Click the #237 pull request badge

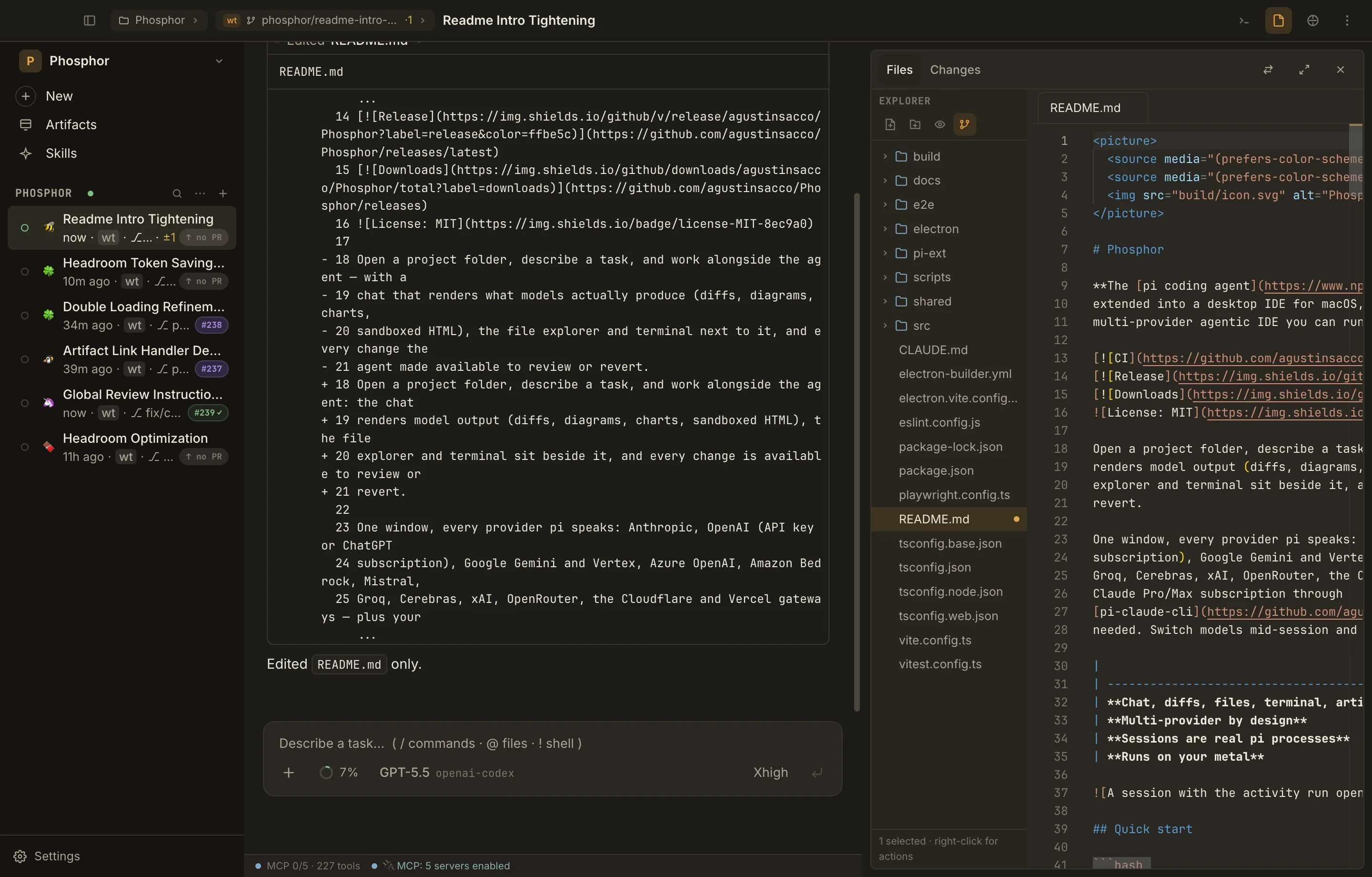pyautogui.click(x=212, y=369)
